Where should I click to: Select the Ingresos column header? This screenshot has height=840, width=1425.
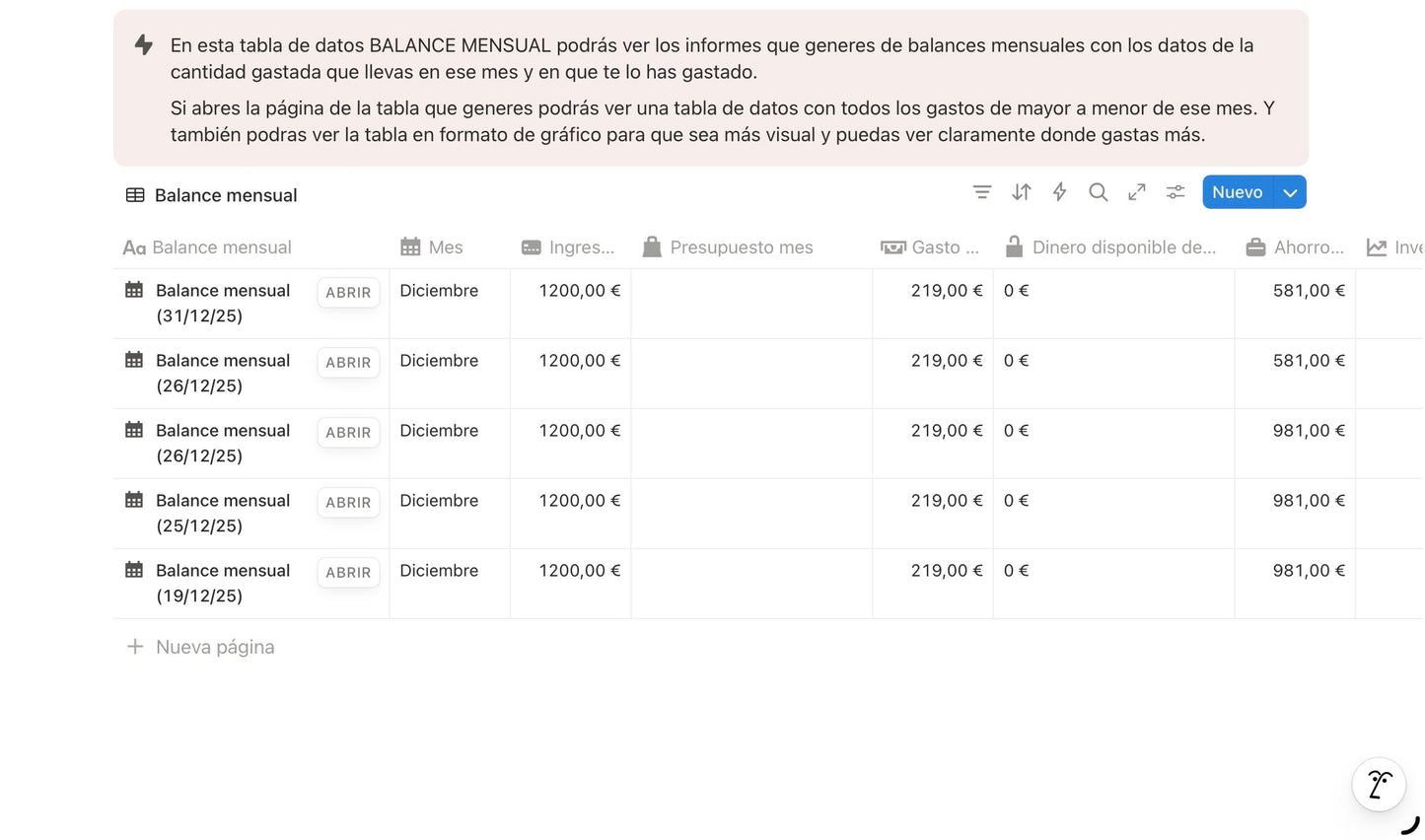[x=570, y=246]
